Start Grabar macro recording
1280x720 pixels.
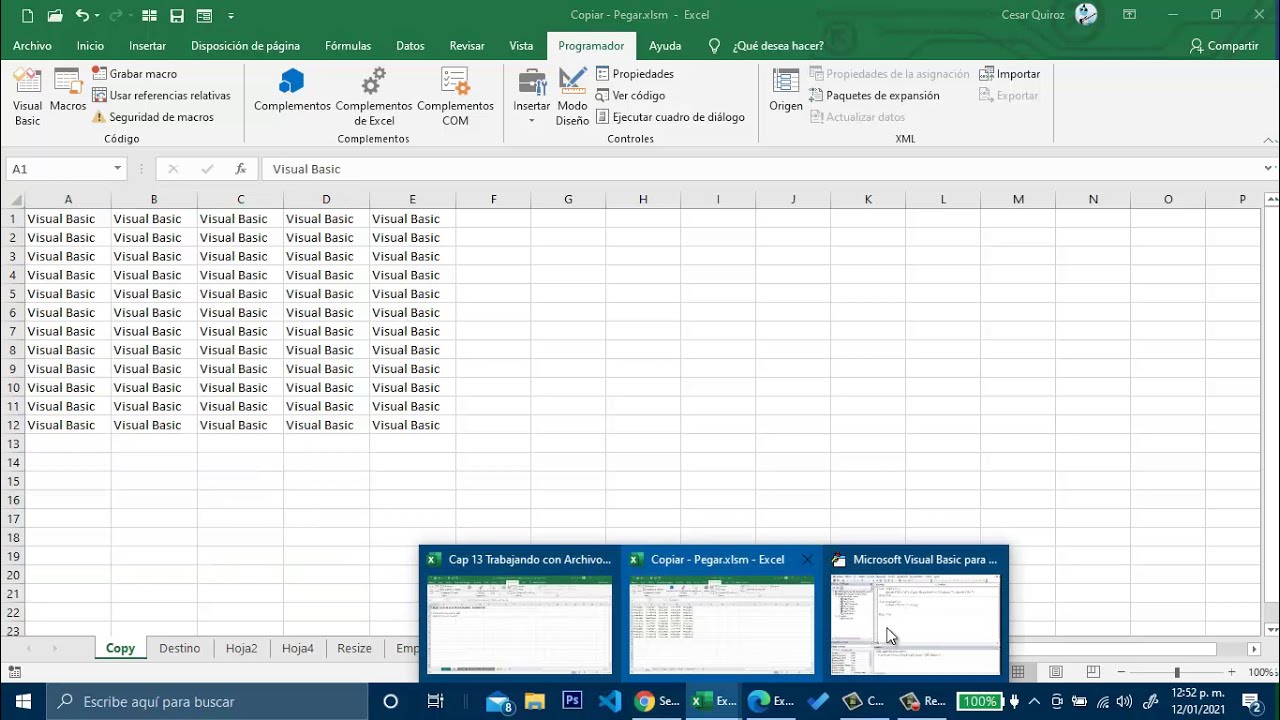tap(135, 74)
